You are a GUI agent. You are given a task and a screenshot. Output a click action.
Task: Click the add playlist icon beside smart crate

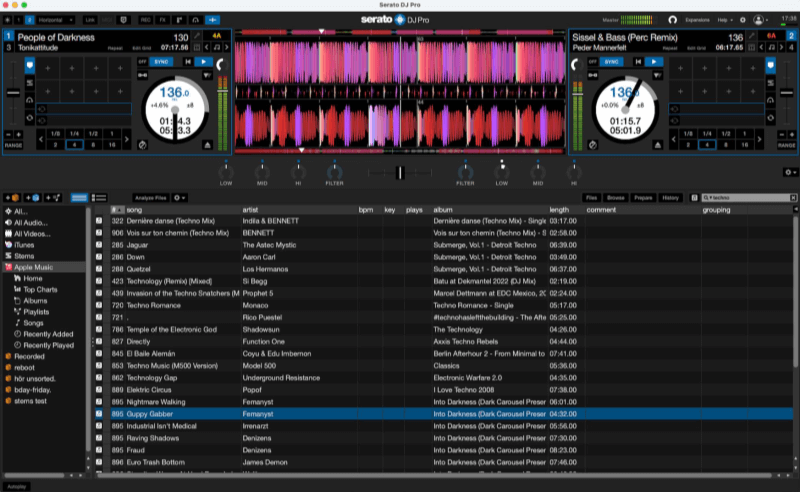tap(53, 198)
